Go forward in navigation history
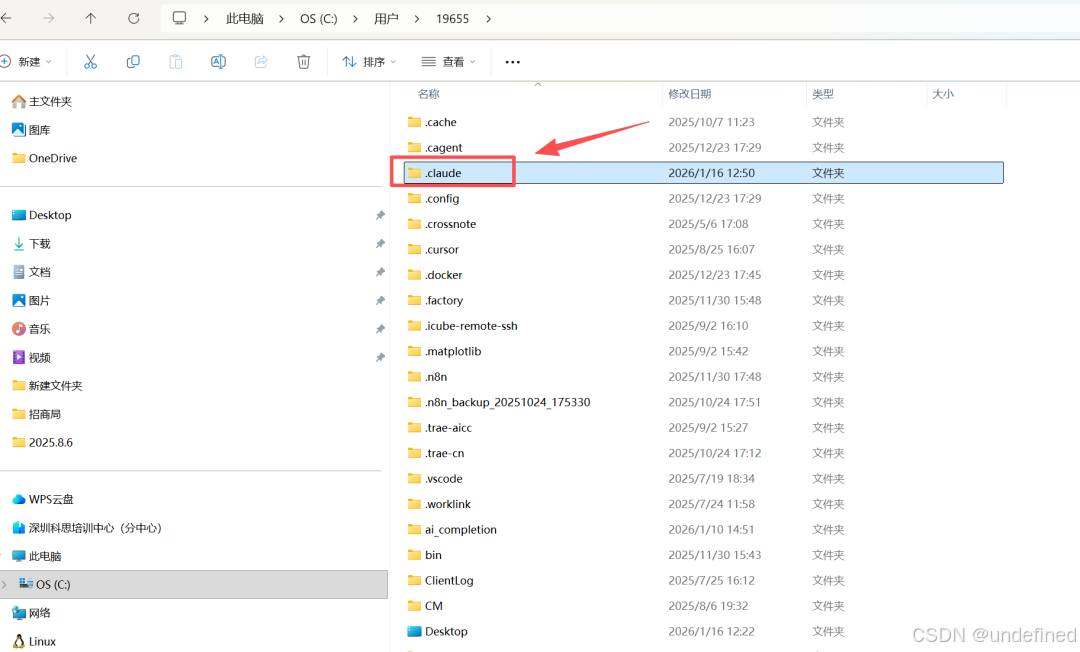Image resolution: width=1080 pixels, height=652 pixels. 48,19
